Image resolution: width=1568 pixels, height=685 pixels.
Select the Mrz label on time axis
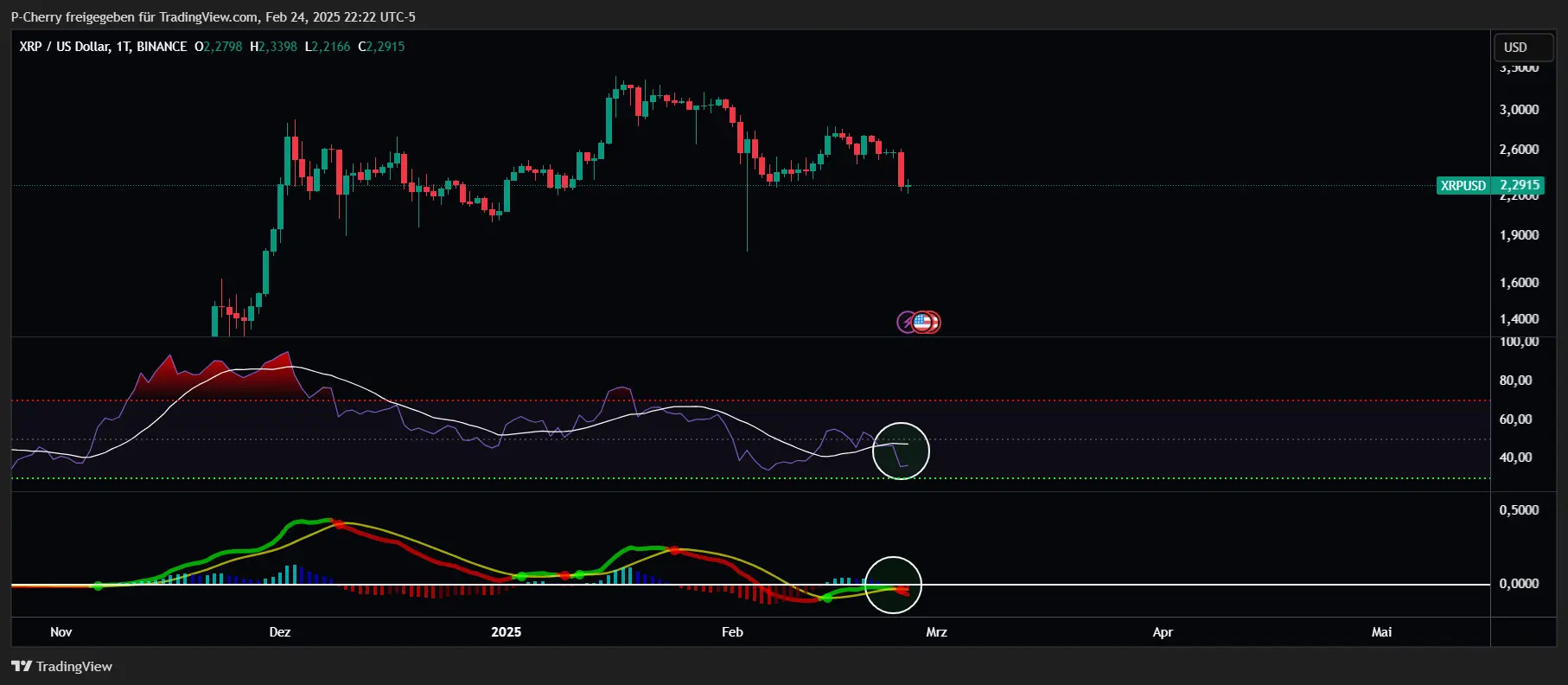(x=937, y=632)
